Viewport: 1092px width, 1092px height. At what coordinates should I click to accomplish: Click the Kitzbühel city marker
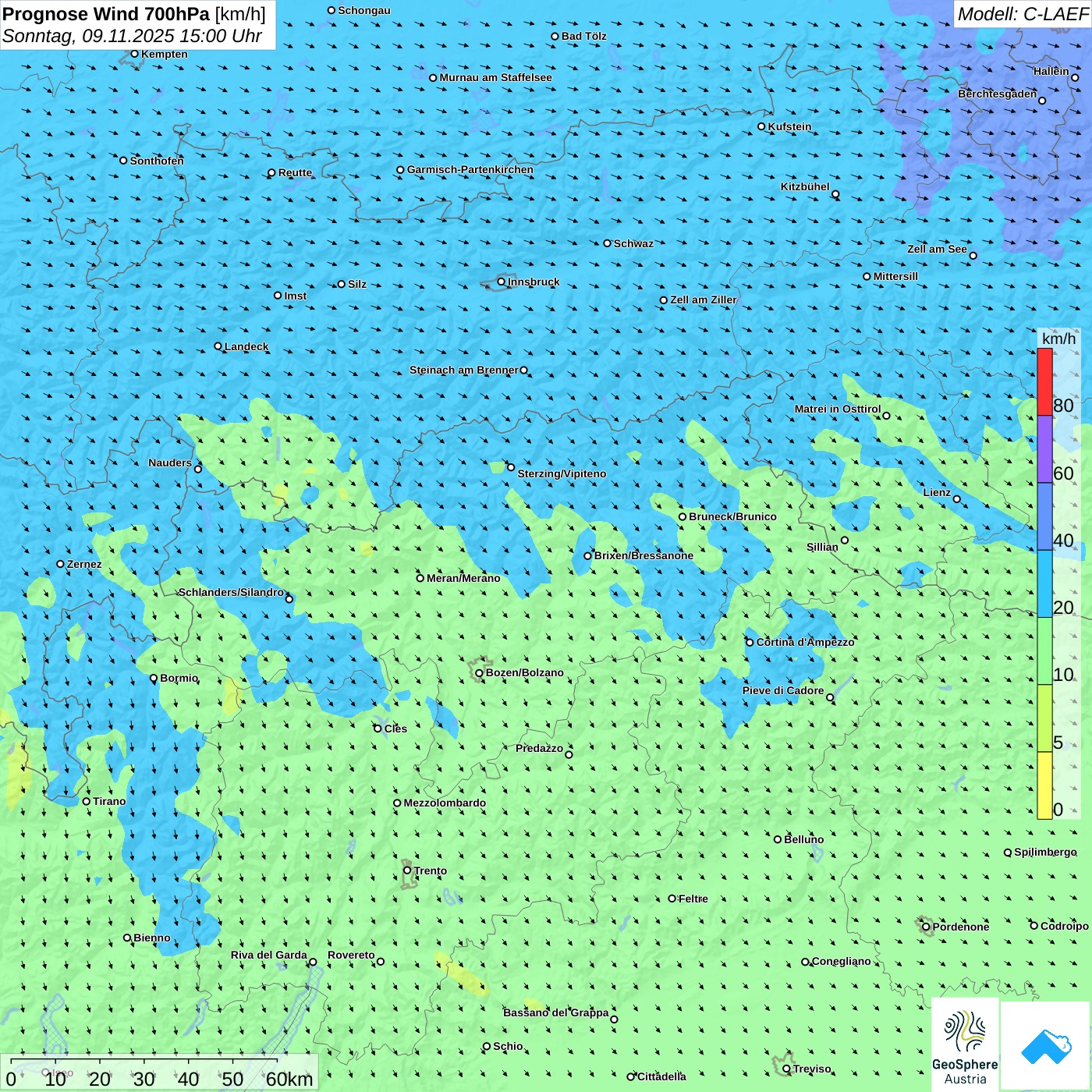point(835,194)
